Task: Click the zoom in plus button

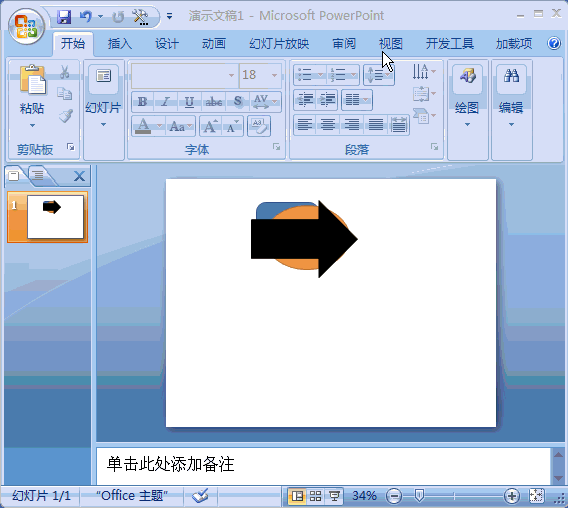Action: pos(512,496)
